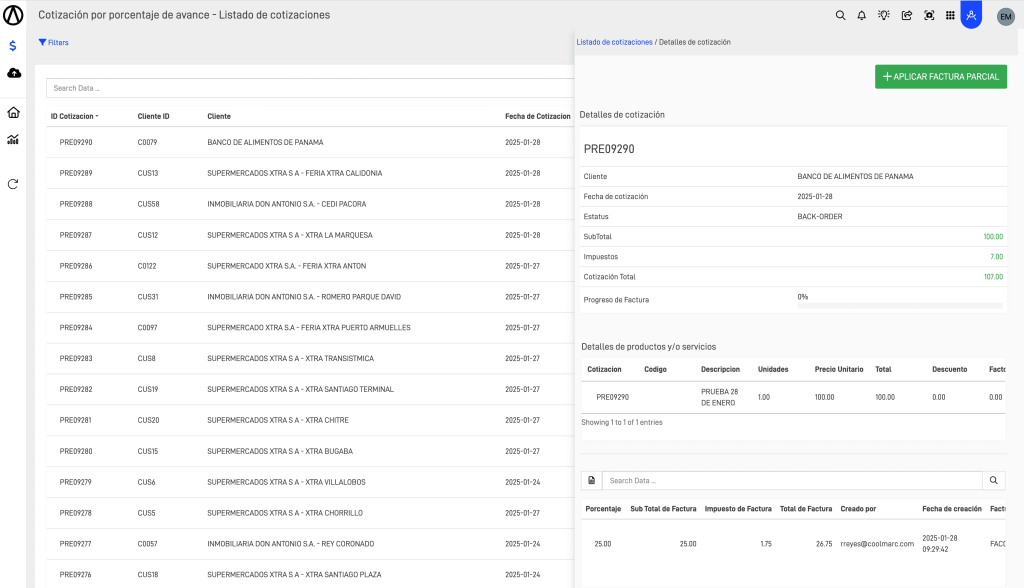Click the share/export icon in header

[906, 15]
